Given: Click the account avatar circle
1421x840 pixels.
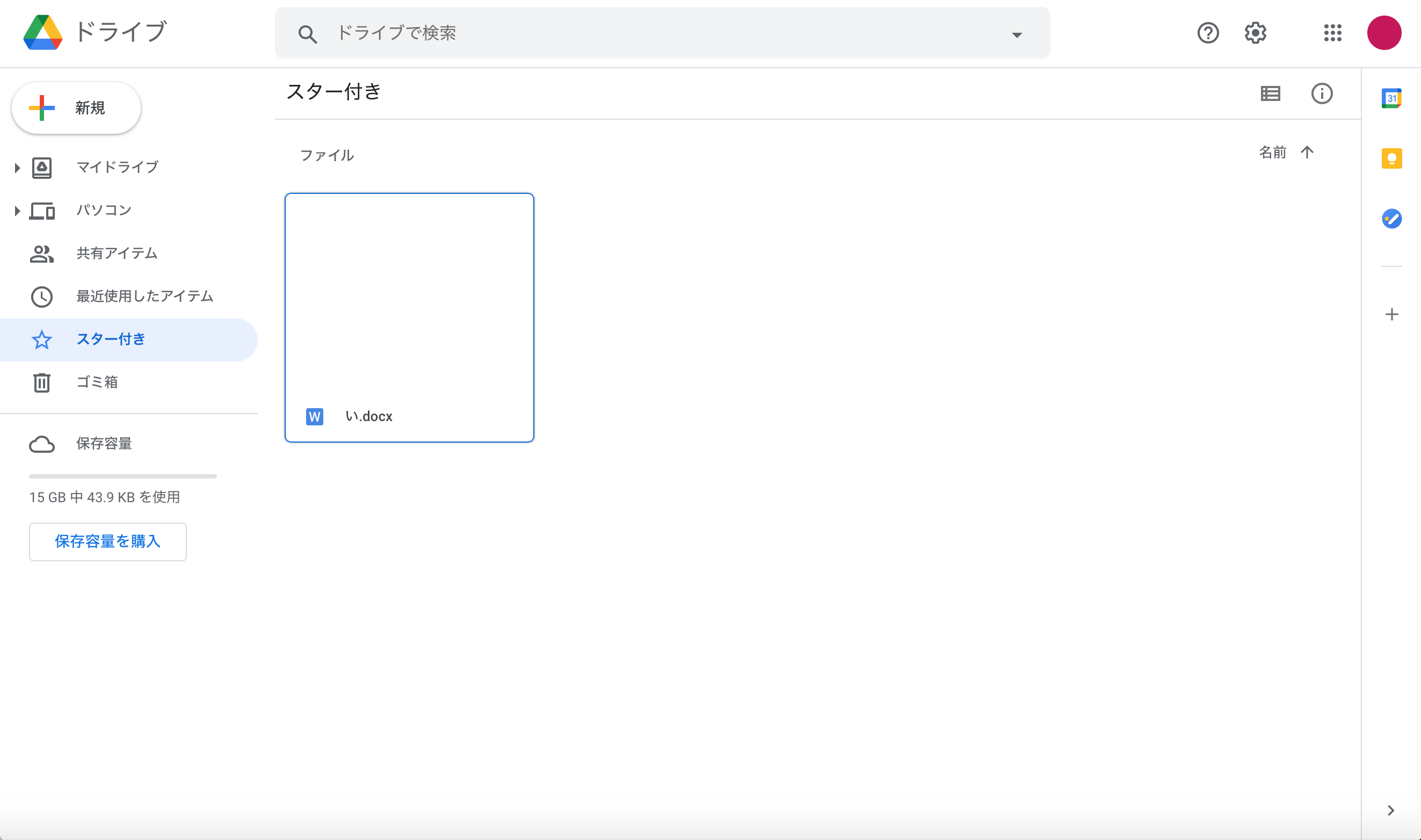Looking at the screenshot, I should [x=1384, y=33].
